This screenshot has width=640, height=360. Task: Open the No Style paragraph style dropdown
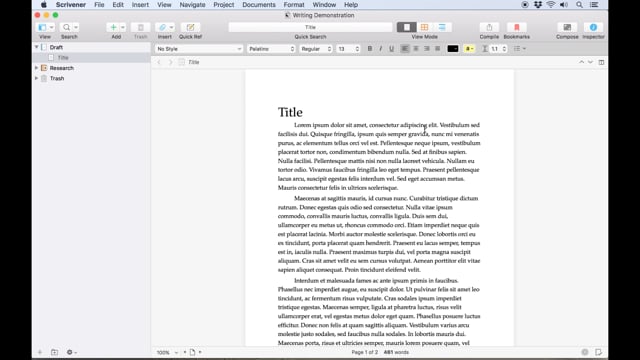click(198, 49)
